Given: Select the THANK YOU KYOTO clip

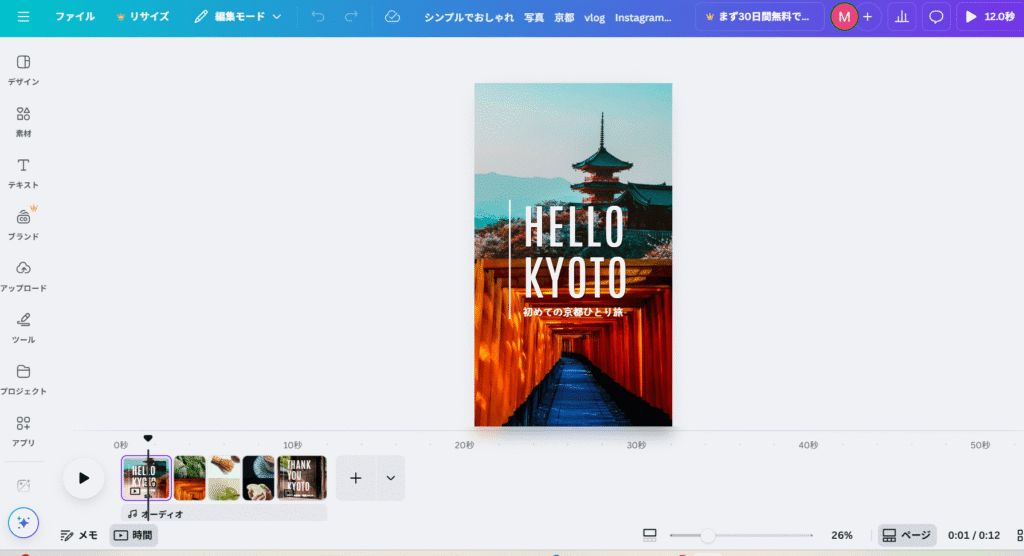Looking at the screenshot, I should pyautogui.click(x=302, y=478).
